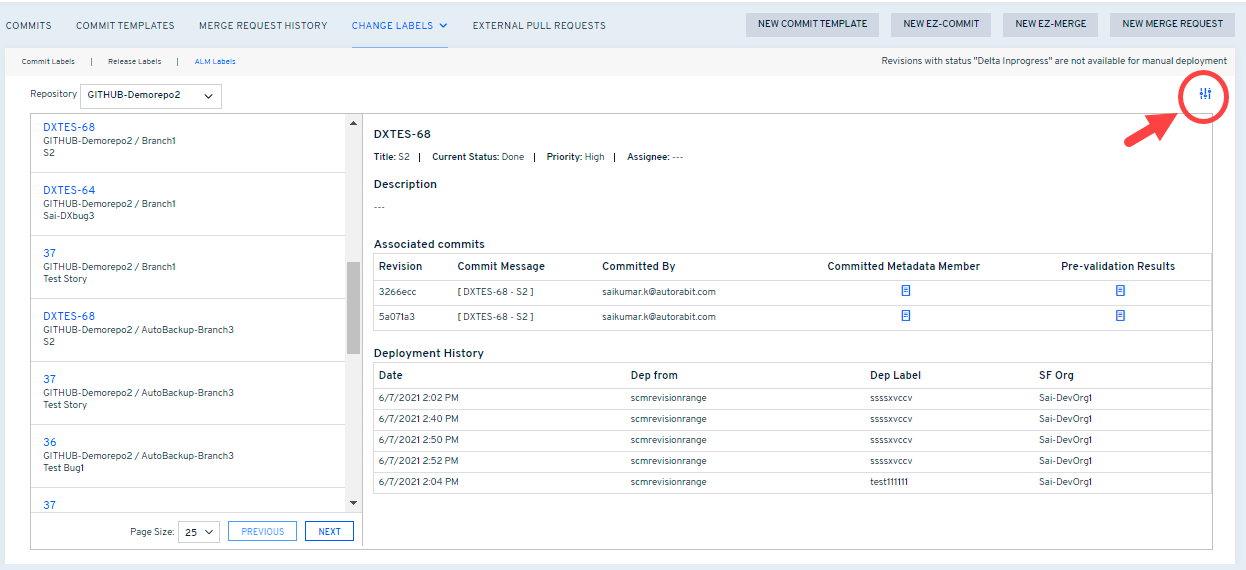
Task: Select label 36 Test Bug1 entry
Action: tap(50, 442)
